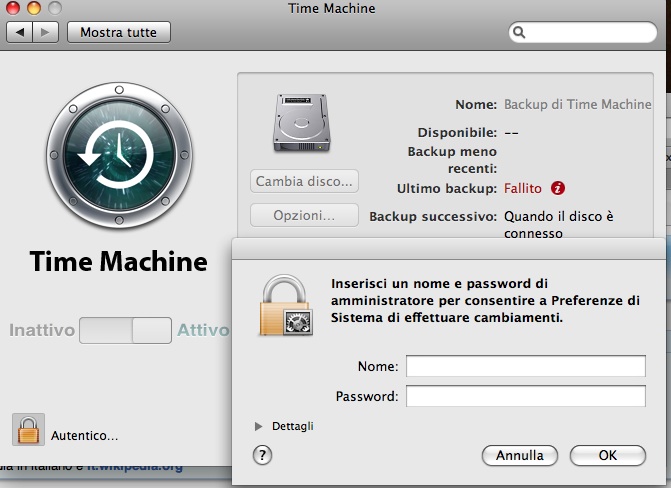Click the Inattivo label
This screenshot has height=488, width=671.
(x=42, y=330)
